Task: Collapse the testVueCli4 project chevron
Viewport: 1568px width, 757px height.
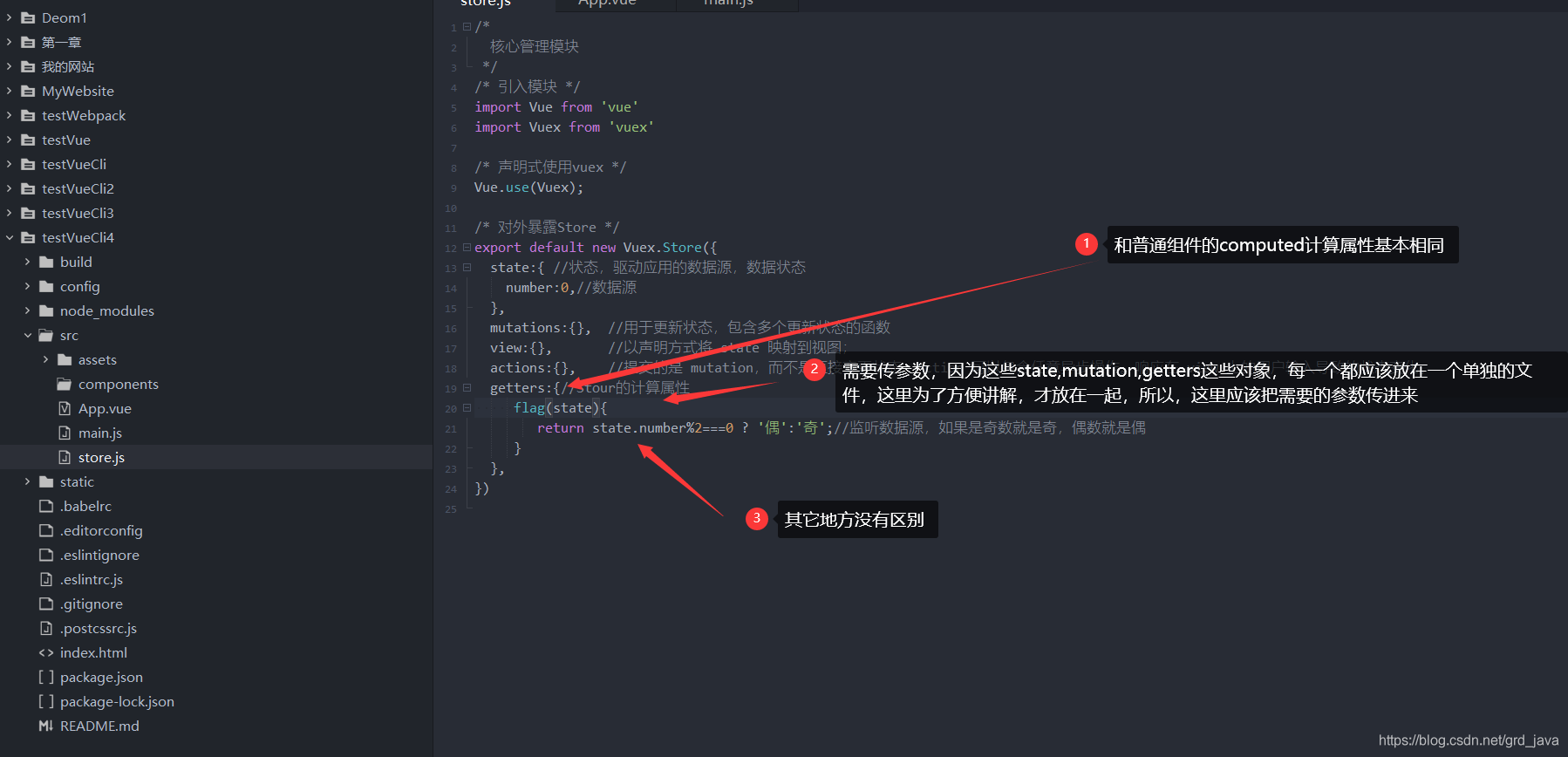Action: [10, 237]
